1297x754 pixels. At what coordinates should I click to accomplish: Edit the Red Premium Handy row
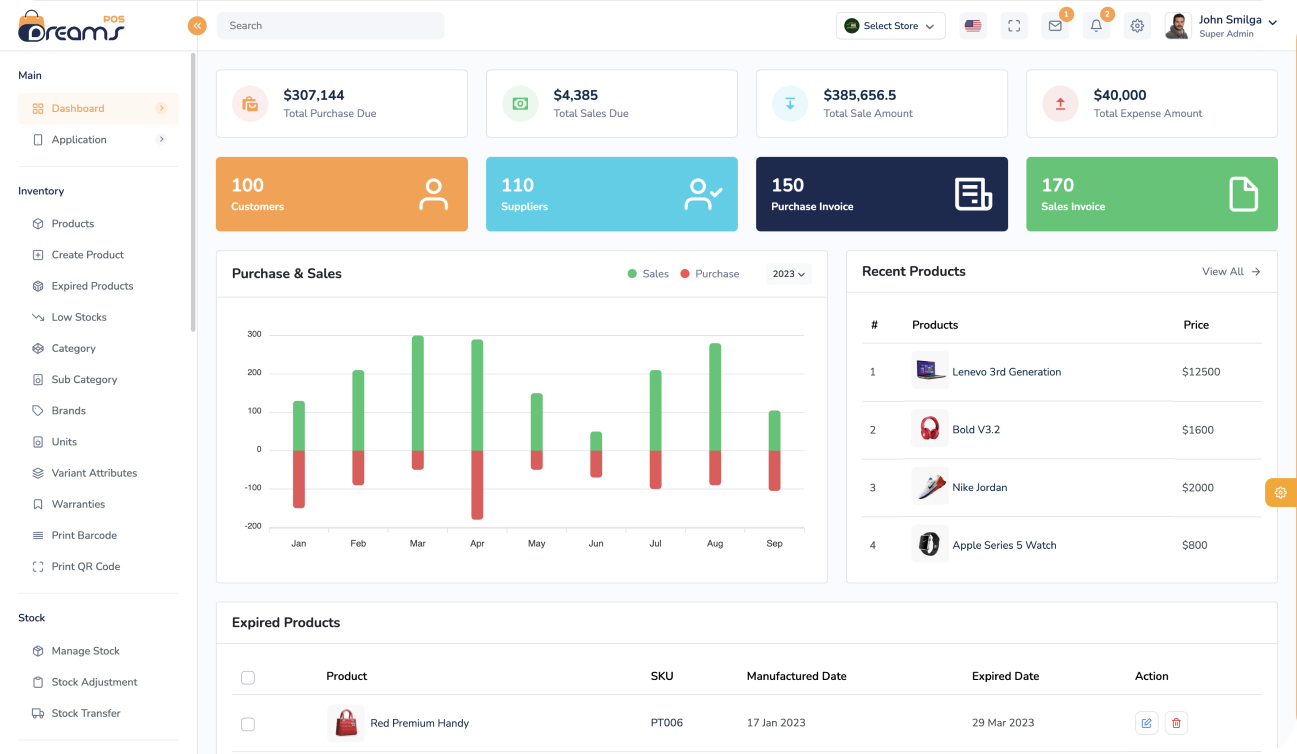tap(1146, 723)
